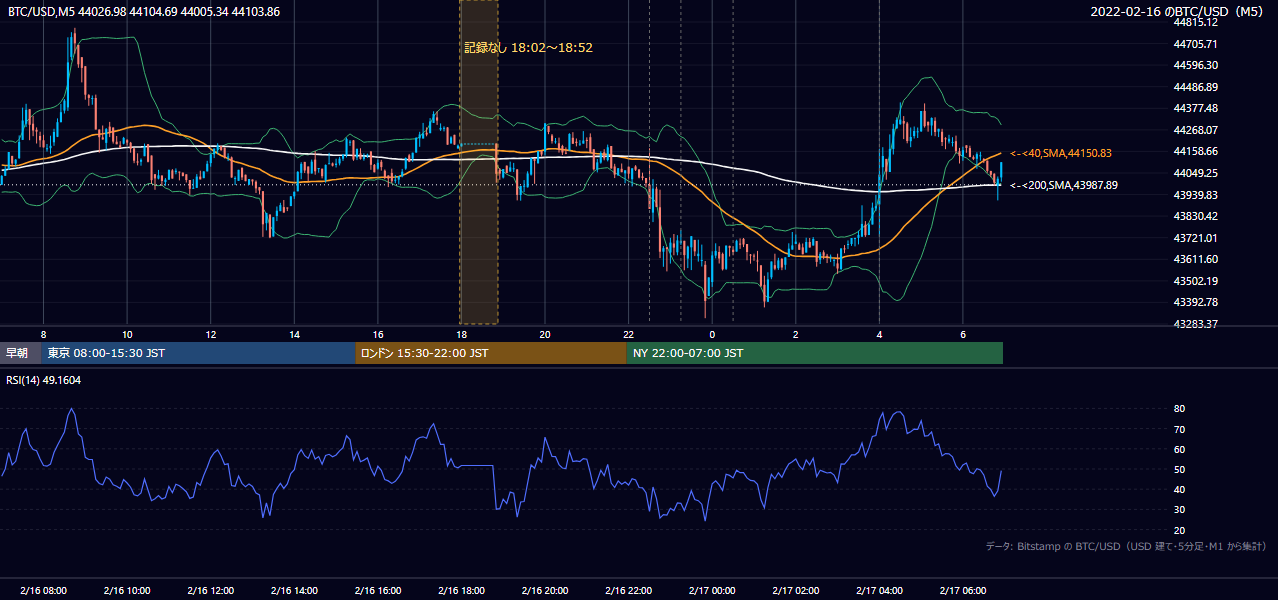Click RSI axis level 80

pos(1180,409)
